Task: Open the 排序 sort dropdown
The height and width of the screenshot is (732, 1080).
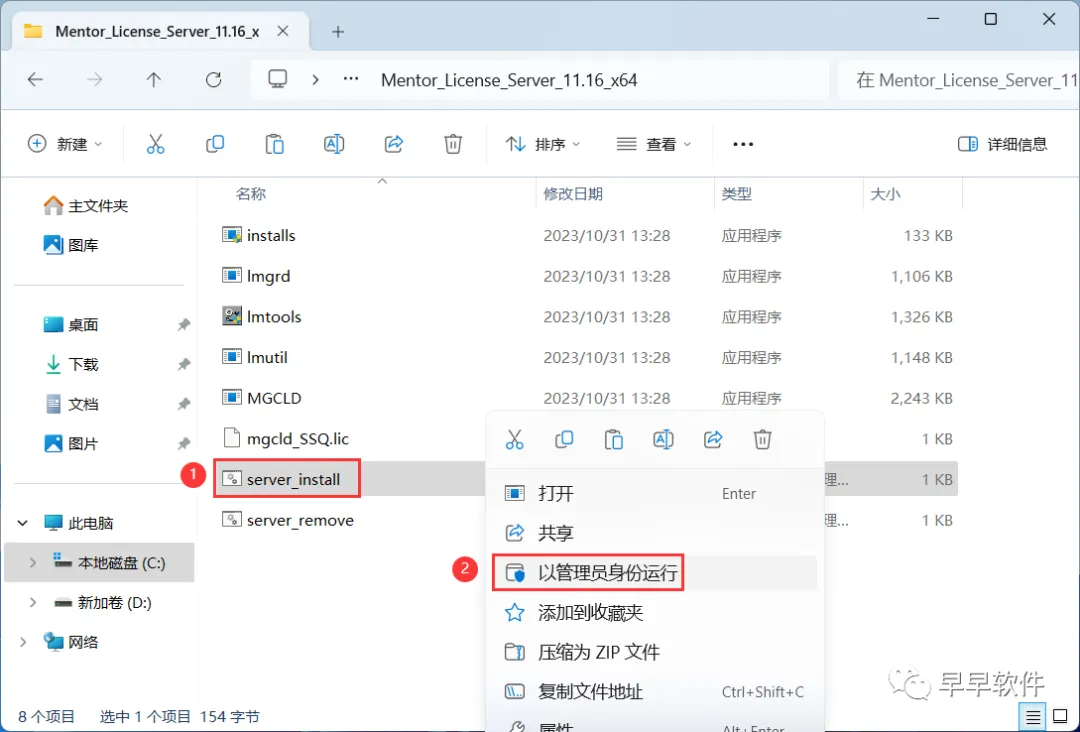Action: coord(543,144)
